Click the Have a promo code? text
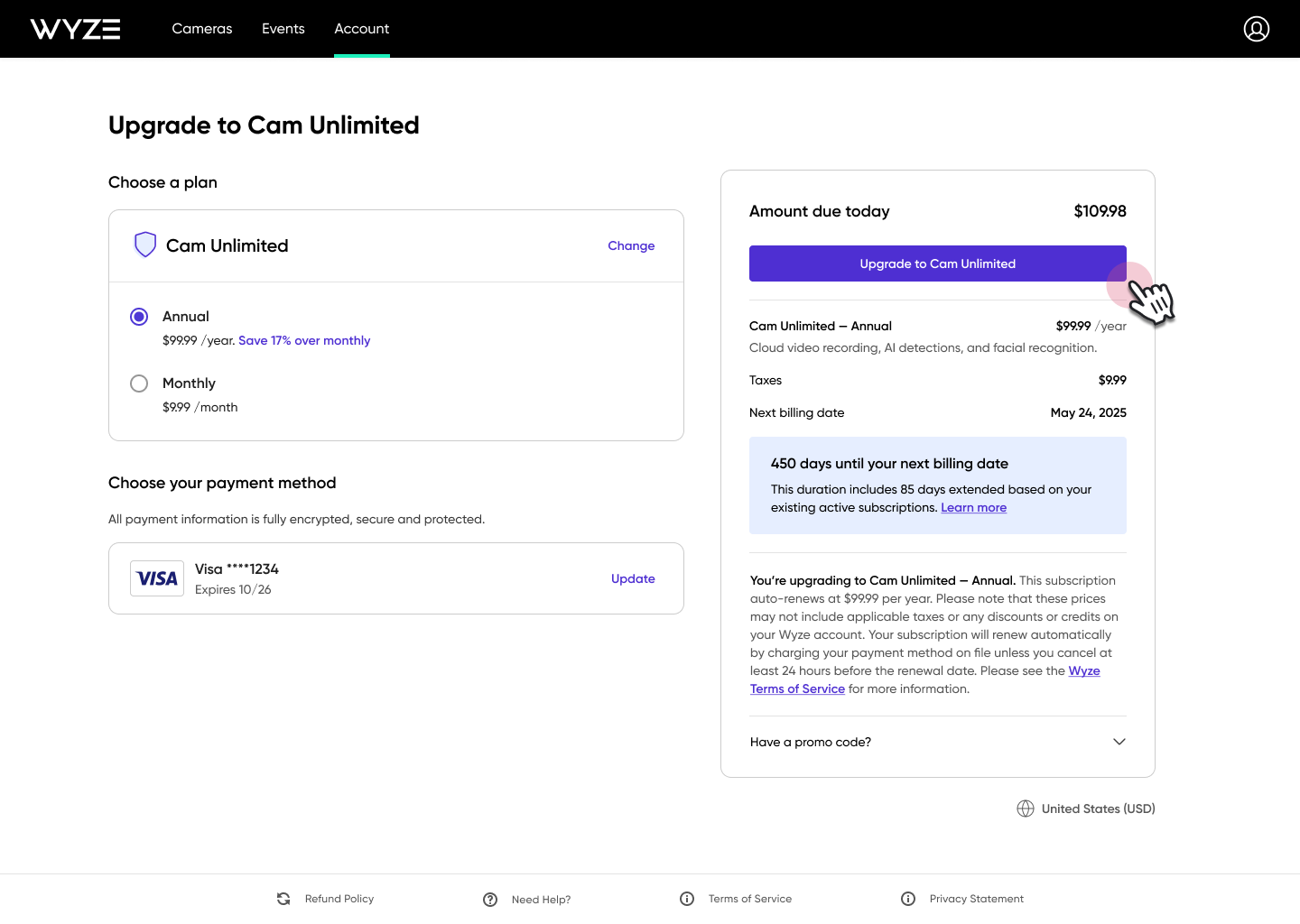This screenshot has height=924, width=1300. click(811, 742)
